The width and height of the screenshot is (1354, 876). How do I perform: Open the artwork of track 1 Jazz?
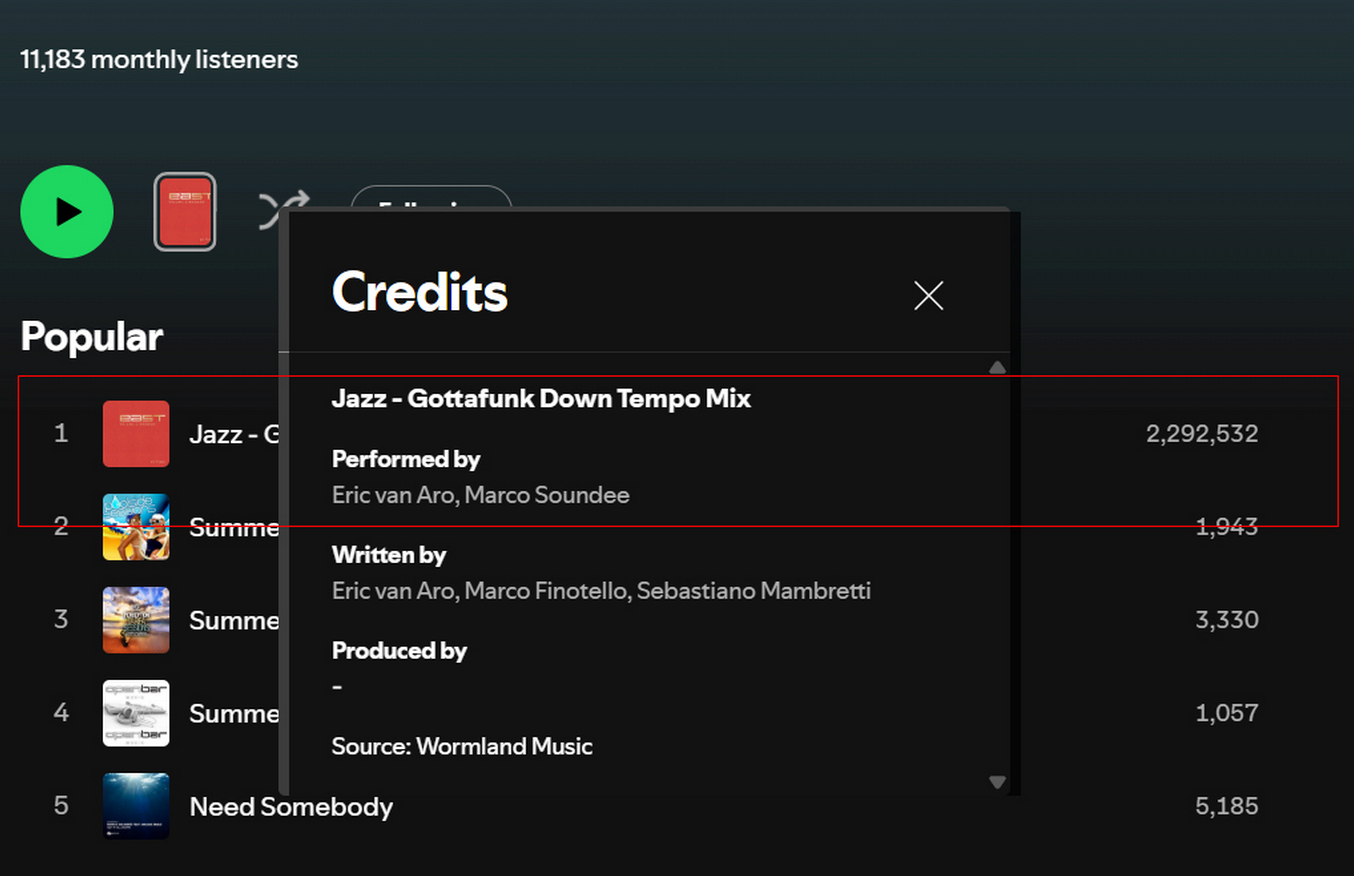tap(136, 434)
